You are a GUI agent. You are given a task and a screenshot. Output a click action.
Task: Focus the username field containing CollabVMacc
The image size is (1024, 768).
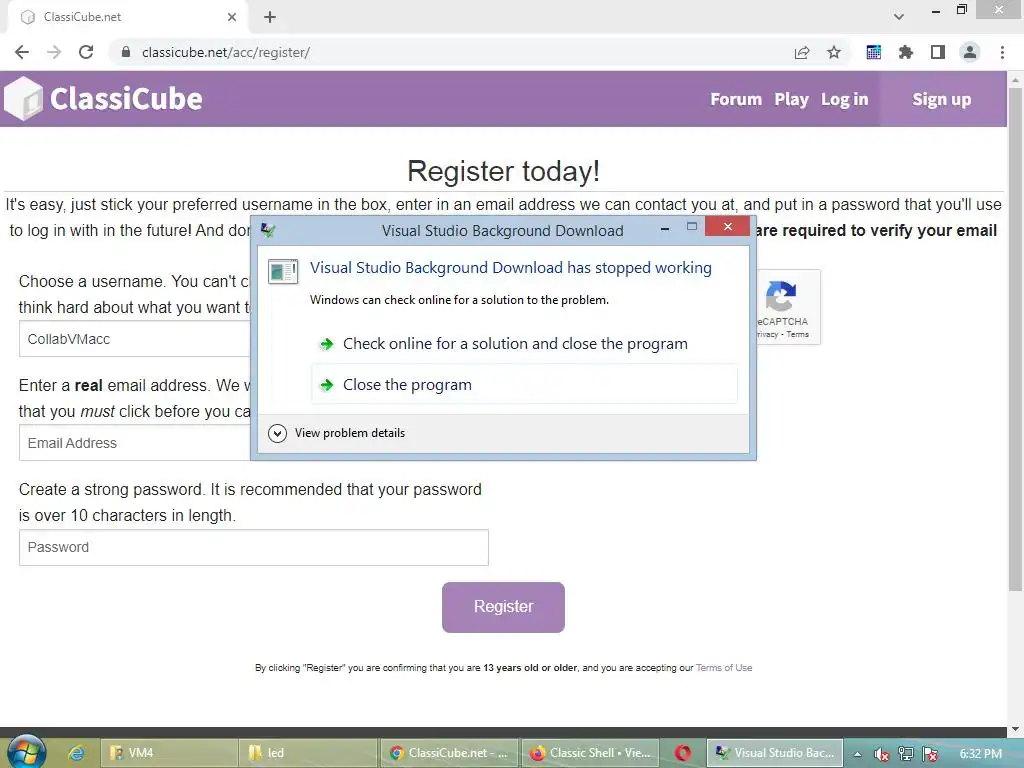[x=135, y=339]
